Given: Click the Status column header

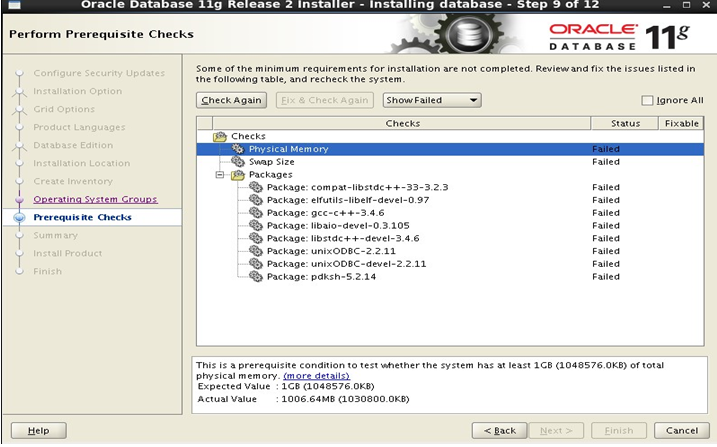Looking at the screenshot, I should tap(625, 123).
